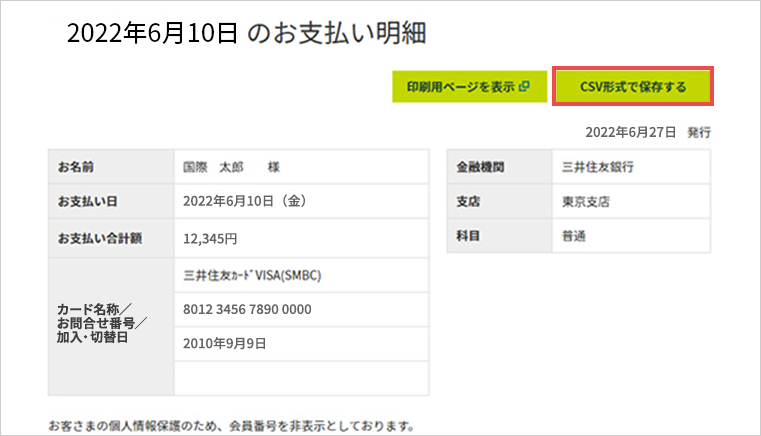This screenshot has height=436, width=761.
Task: Select the お支払い合計額 header cell
Action: coord(110,238)
